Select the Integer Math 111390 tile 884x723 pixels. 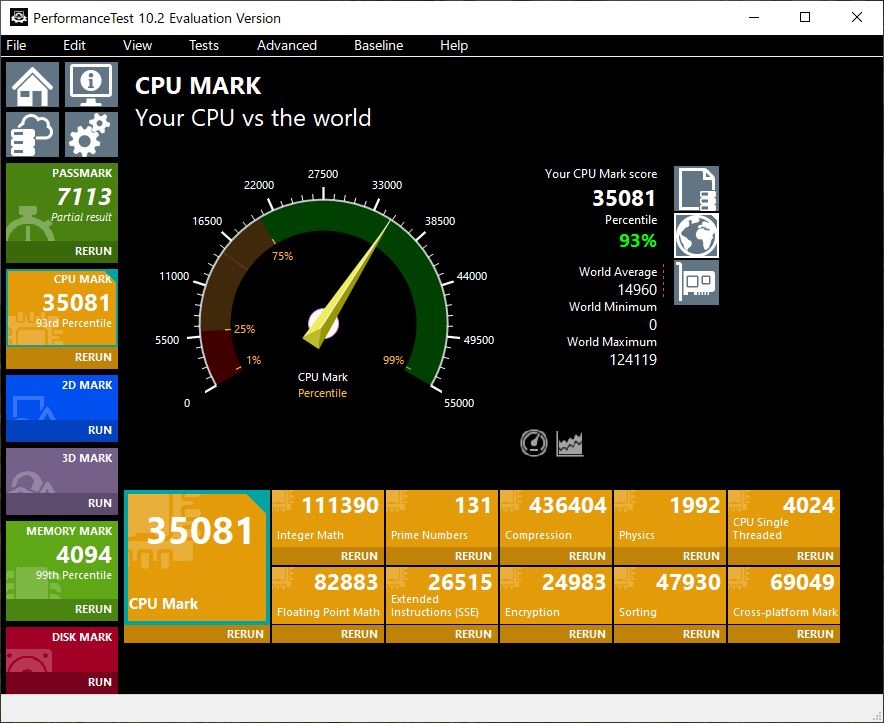coord(328,519)
